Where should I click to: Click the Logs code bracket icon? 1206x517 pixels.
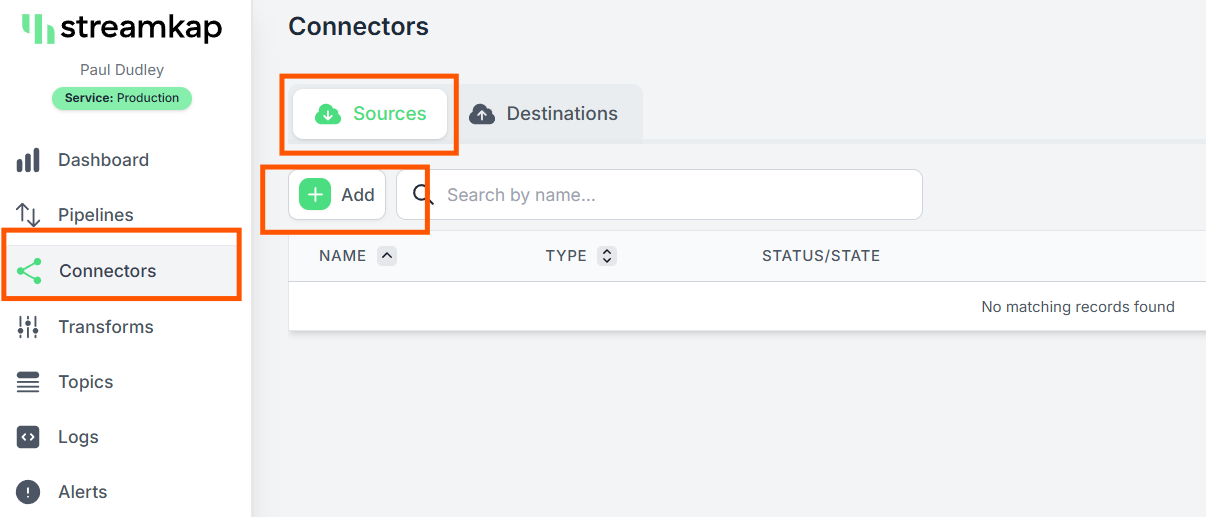pyautogui.click(x=28, y=437)
